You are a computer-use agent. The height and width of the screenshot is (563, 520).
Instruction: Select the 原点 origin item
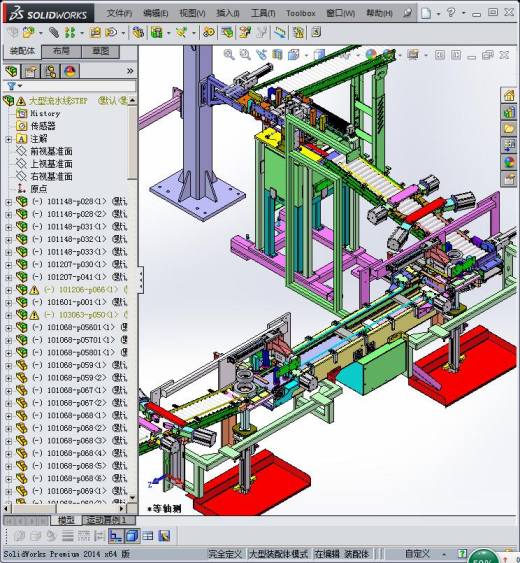click(38, 189)
